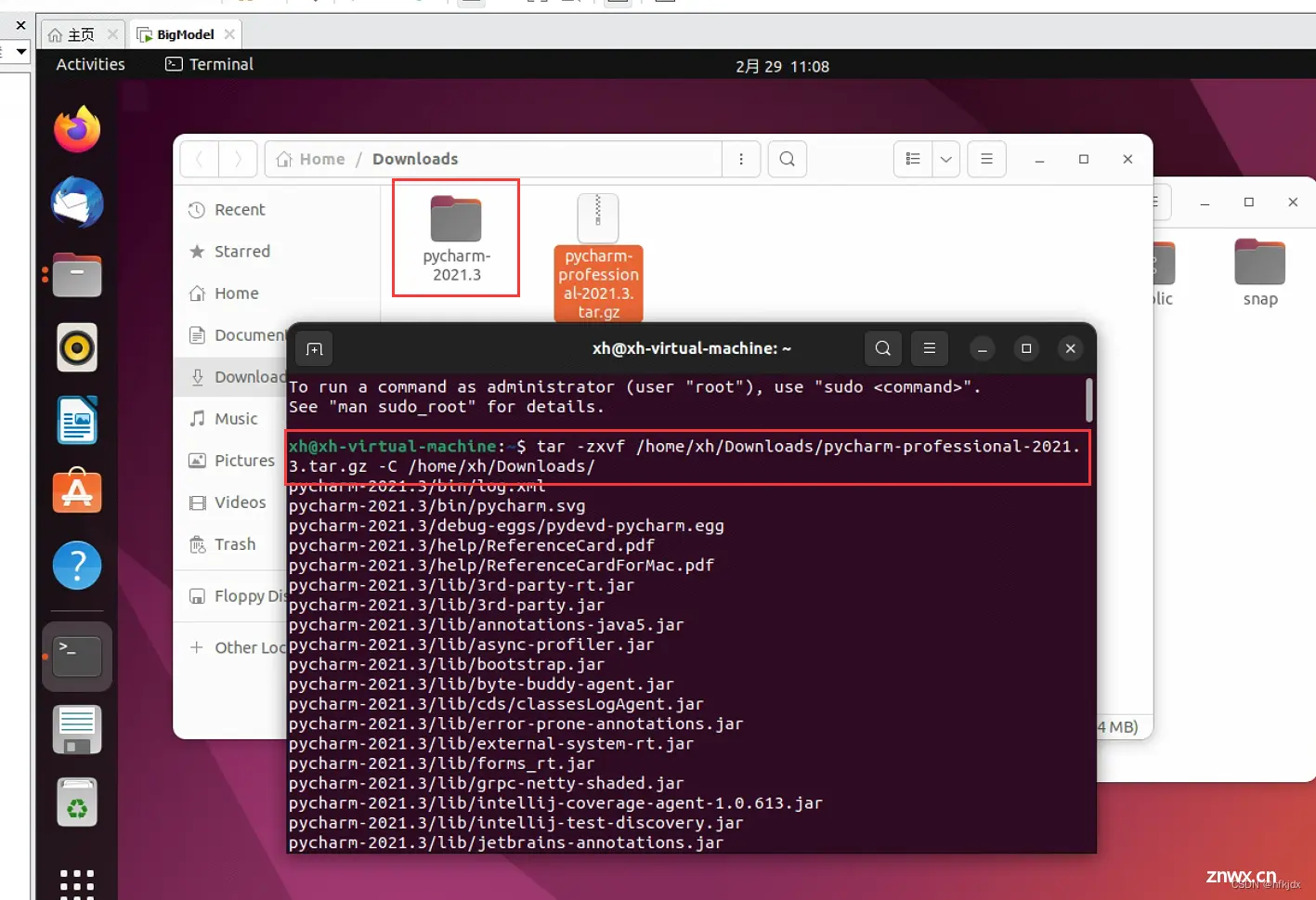
Task: Open Help icon in dock
Action: 77,565
